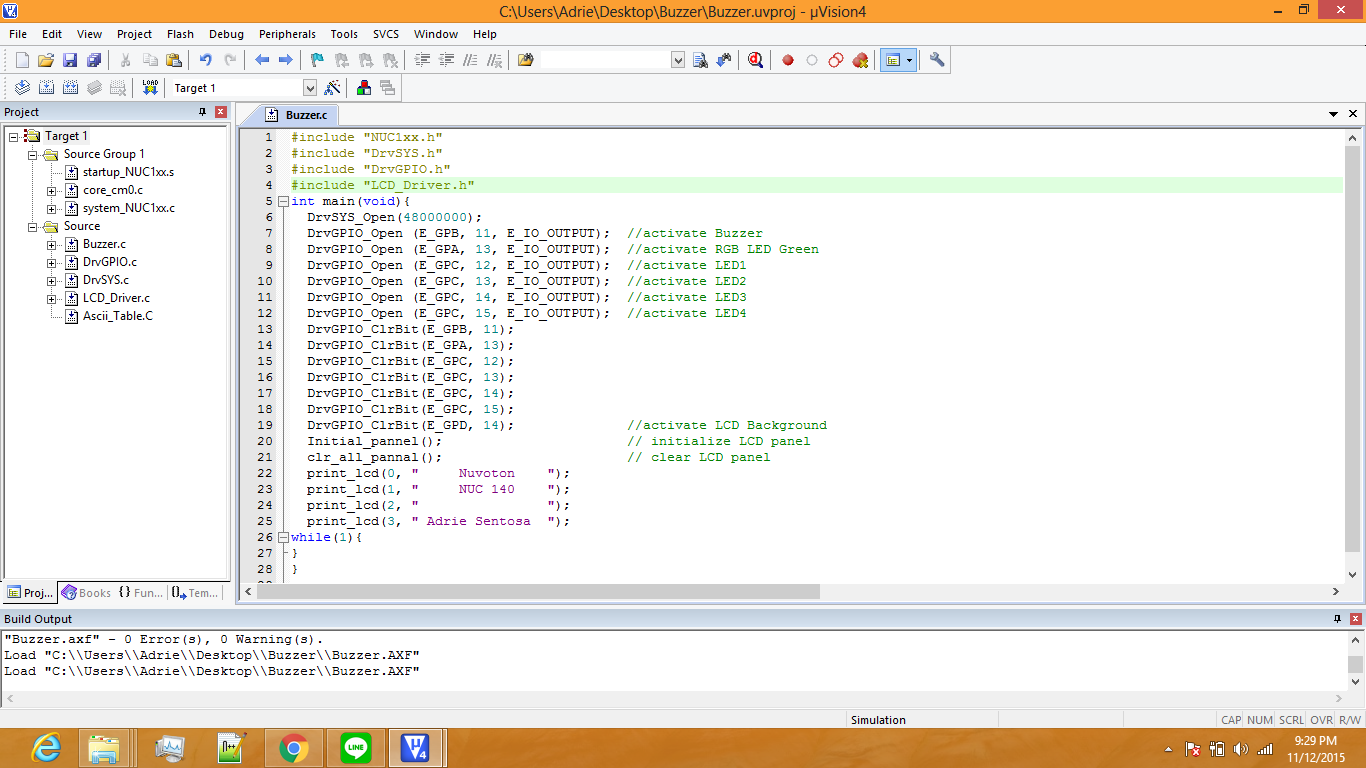The width and height of the screenshot is (1366, 768).
Task: Click the Save All icon
Action: click(x=94, y=60)
